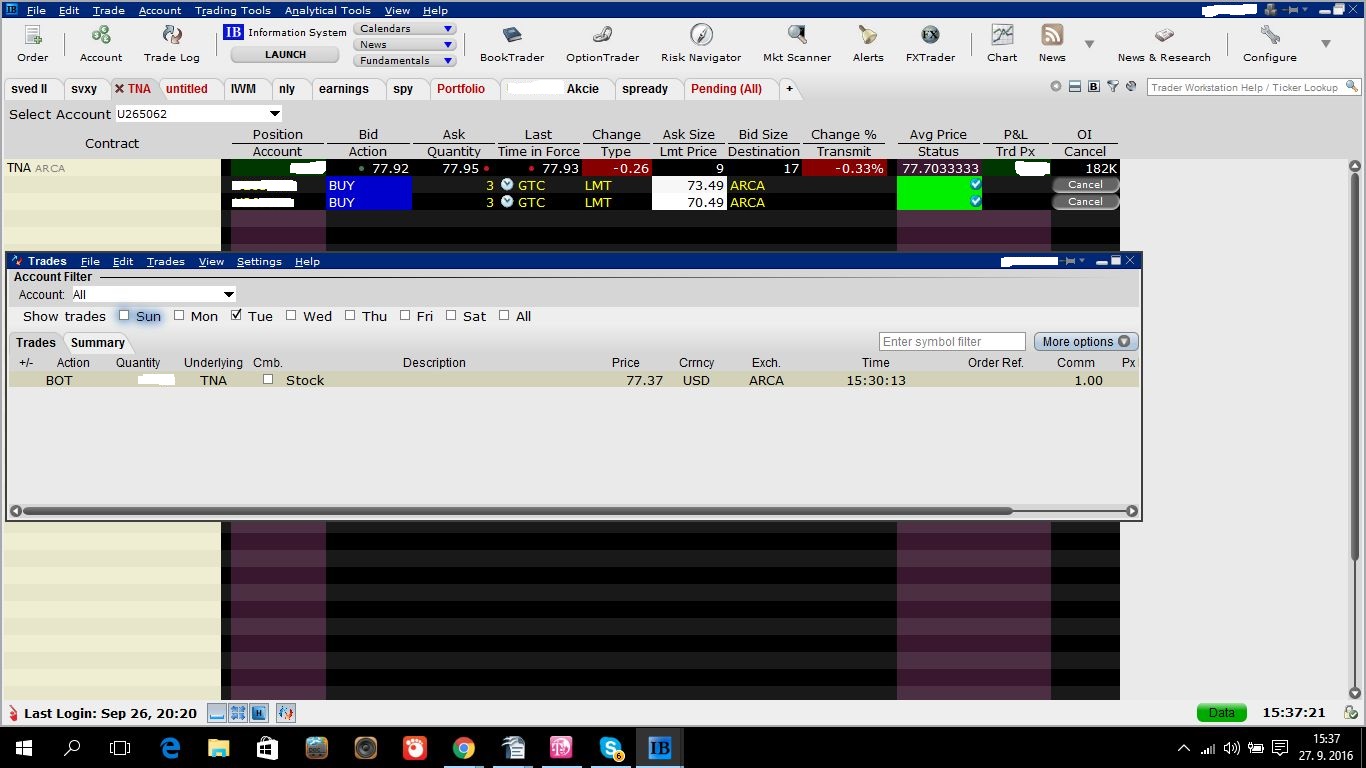Image resolution: width=1366 pixels, height=768 pixels.
Task: Open the Alerts bell icon
Action: click(868, 44)
